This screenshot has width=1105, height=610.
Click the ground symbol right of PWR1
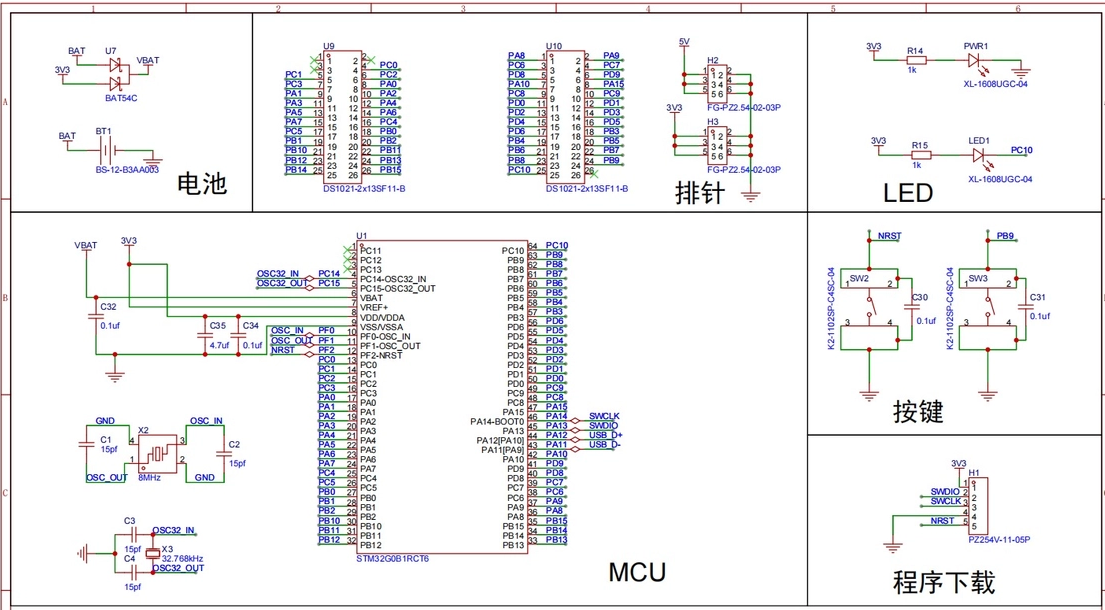[1020, 72]
